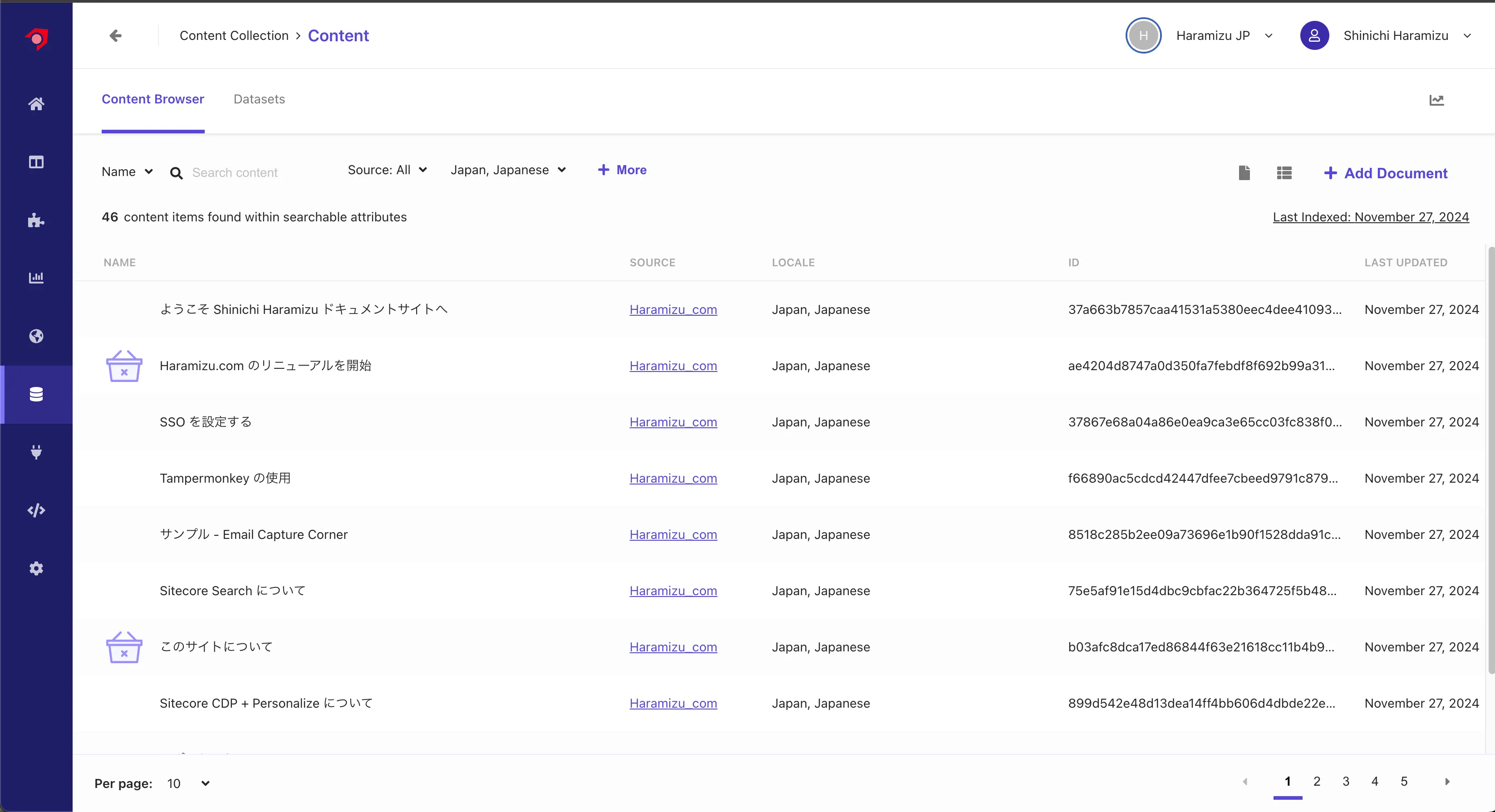
Task: Go to page 3
Action: [1346, 781]
